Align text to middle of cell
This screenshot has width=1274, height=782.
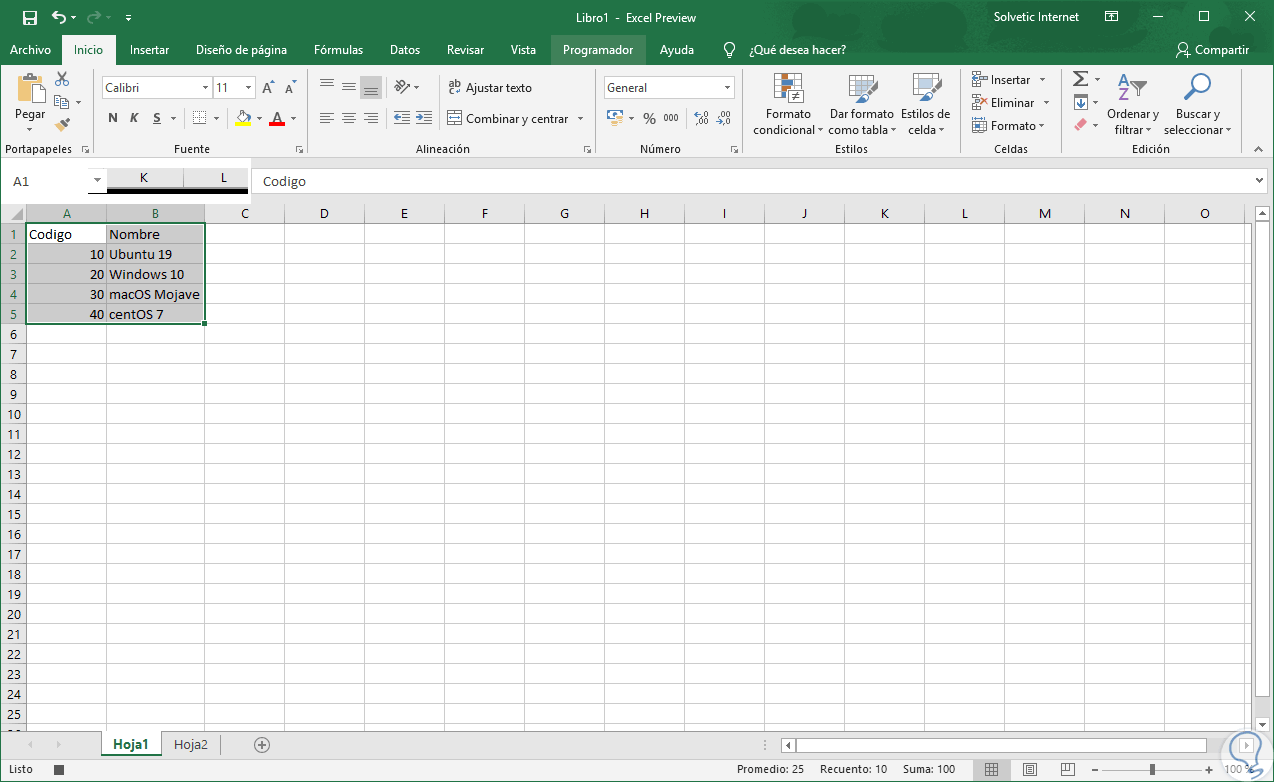(349, 87)
